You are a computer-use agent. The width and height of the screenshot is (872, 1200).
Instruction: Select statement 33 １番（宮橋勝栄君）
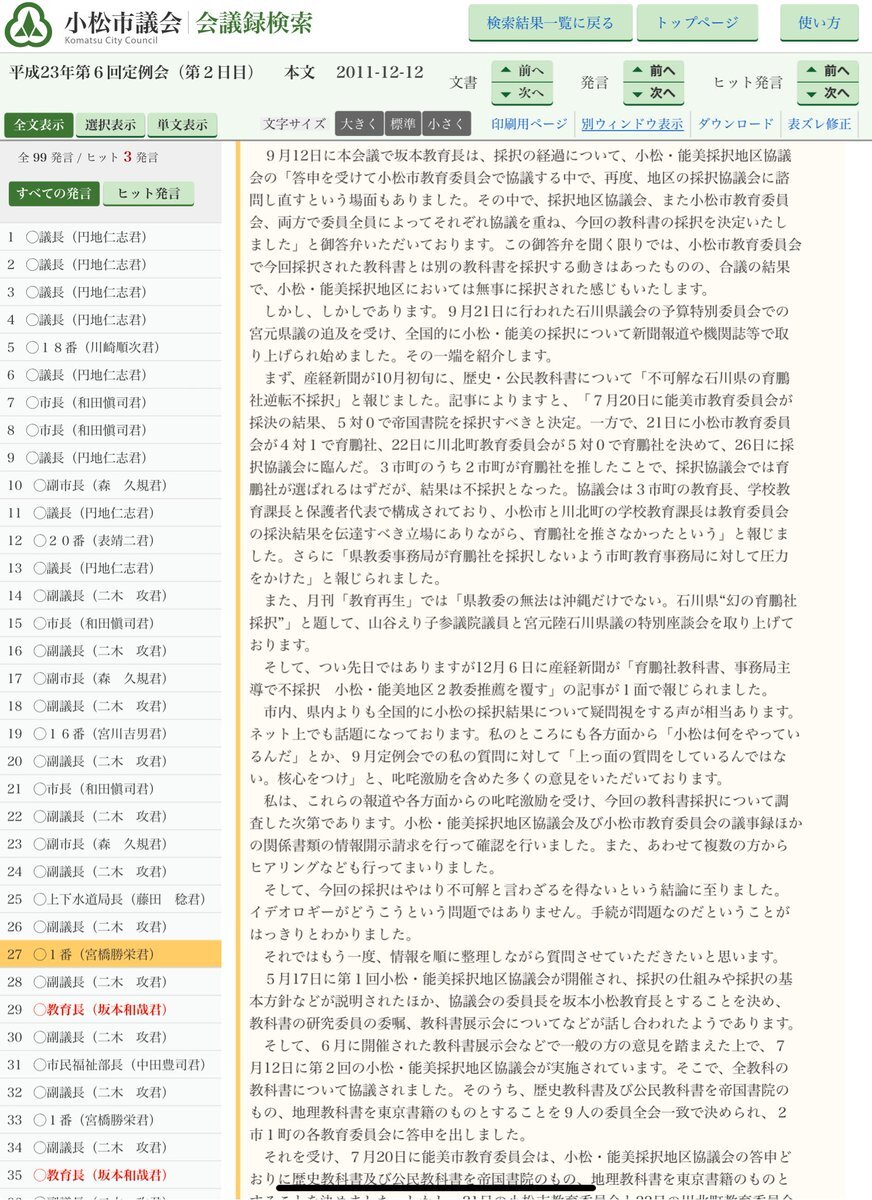(x=111, y=1119)
